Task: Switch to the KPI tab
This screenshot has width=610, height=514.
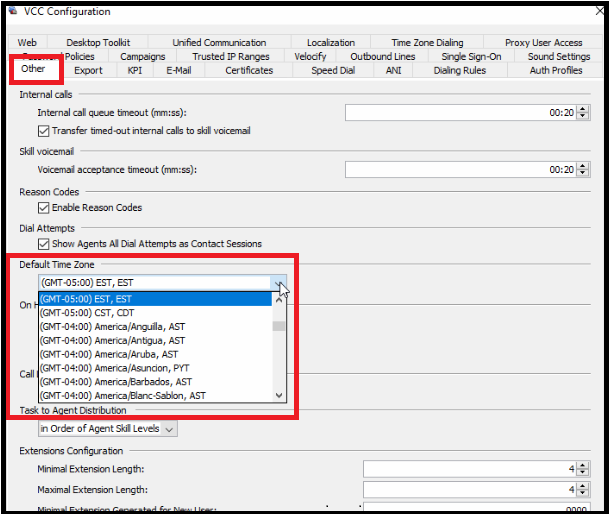Action: 135,70
